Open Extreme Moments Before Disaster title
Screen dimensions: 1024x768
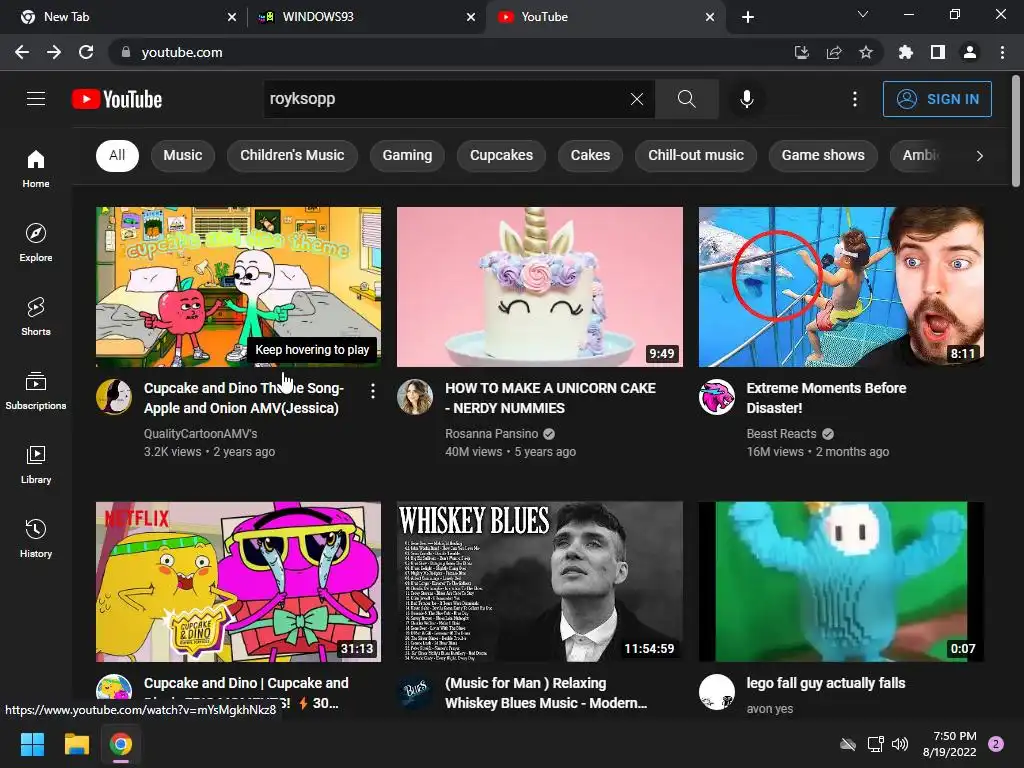[826, 398]
